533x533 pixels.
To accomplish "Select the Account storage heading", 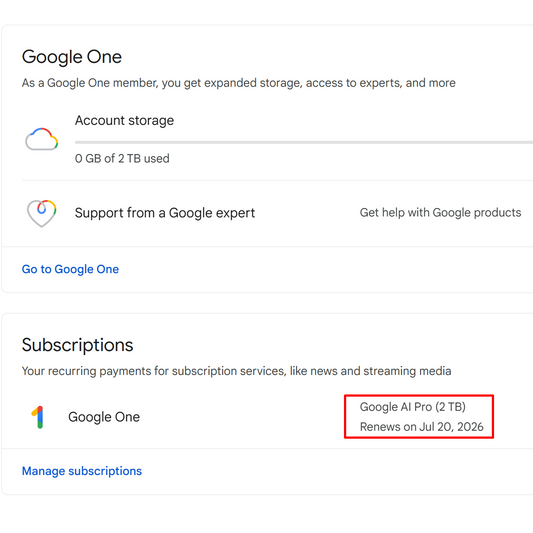I will [x=124, y=120].
